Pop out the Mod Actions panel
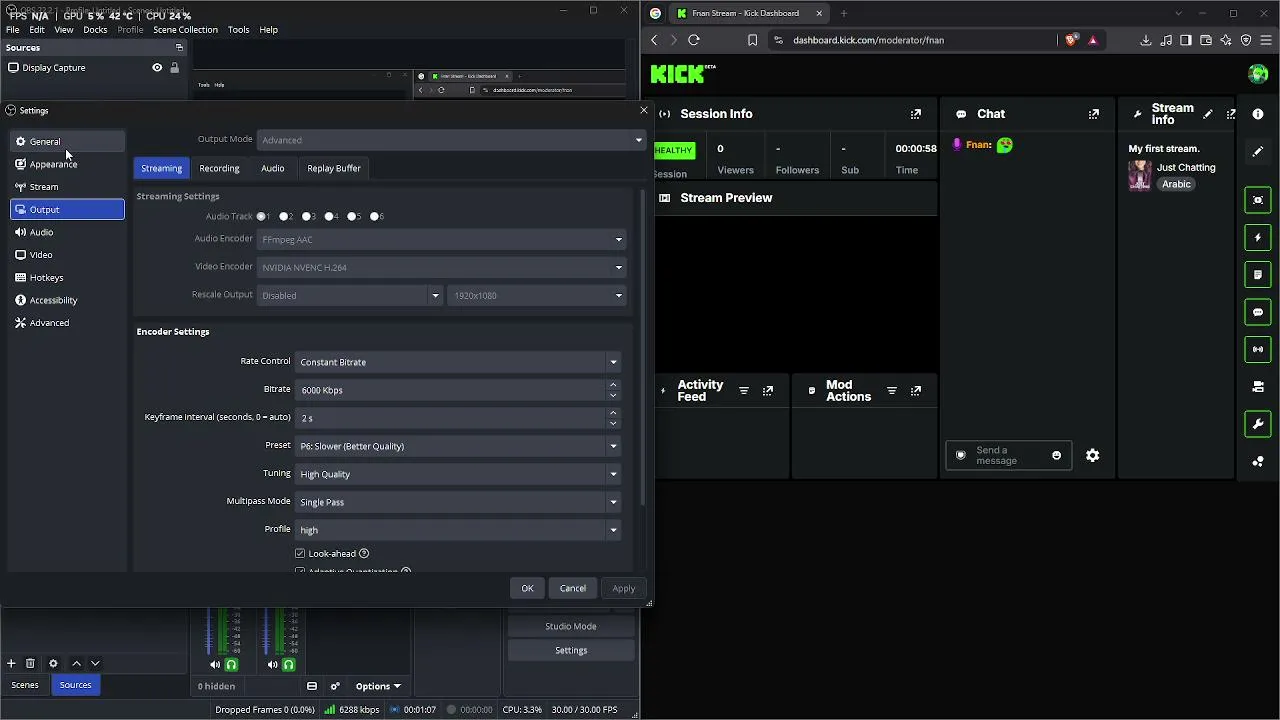This screenshot has width=1280, height=720. (916, 391)
